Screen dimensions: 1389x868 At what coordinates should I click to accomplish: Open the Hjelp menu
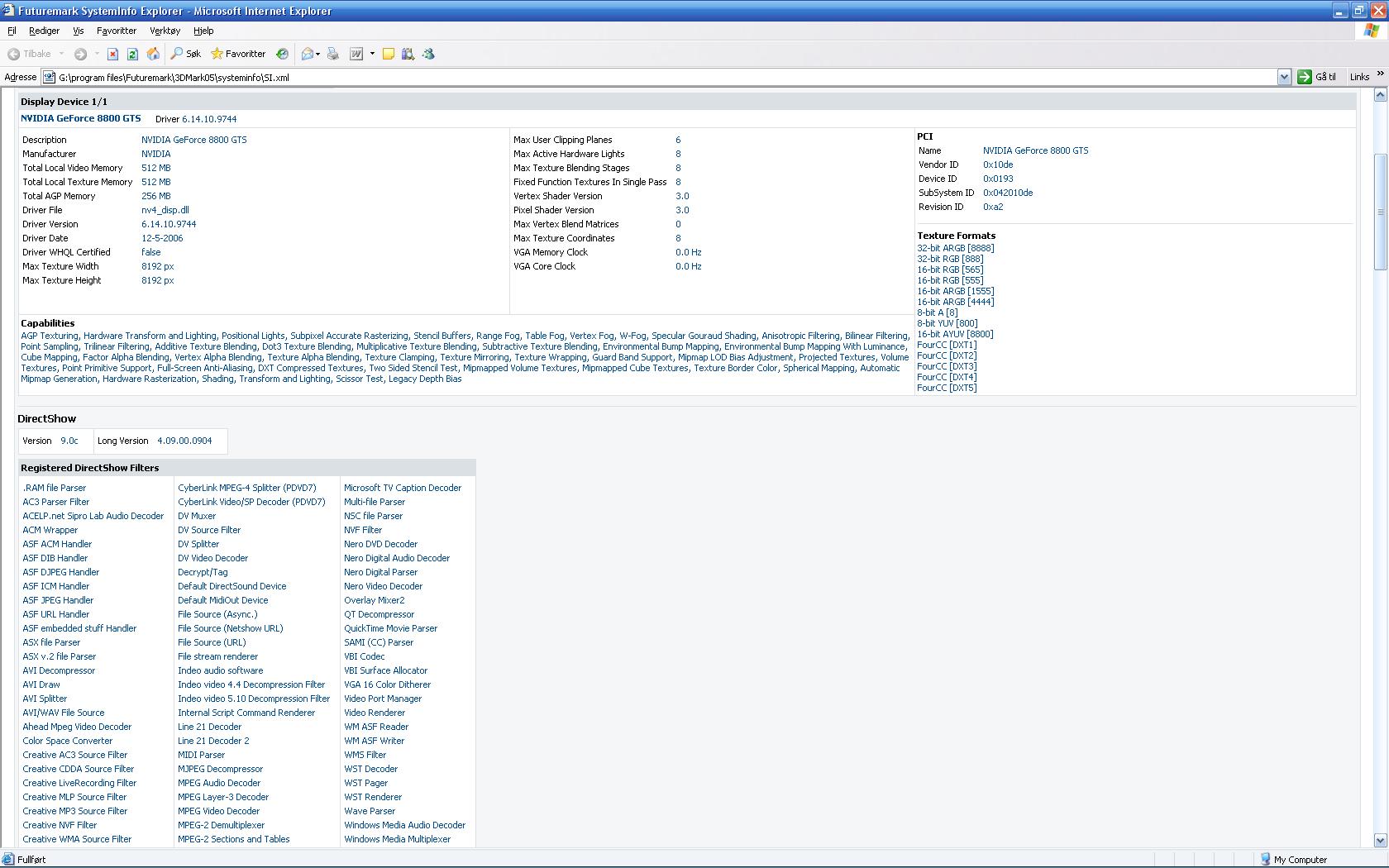[203, 31]
